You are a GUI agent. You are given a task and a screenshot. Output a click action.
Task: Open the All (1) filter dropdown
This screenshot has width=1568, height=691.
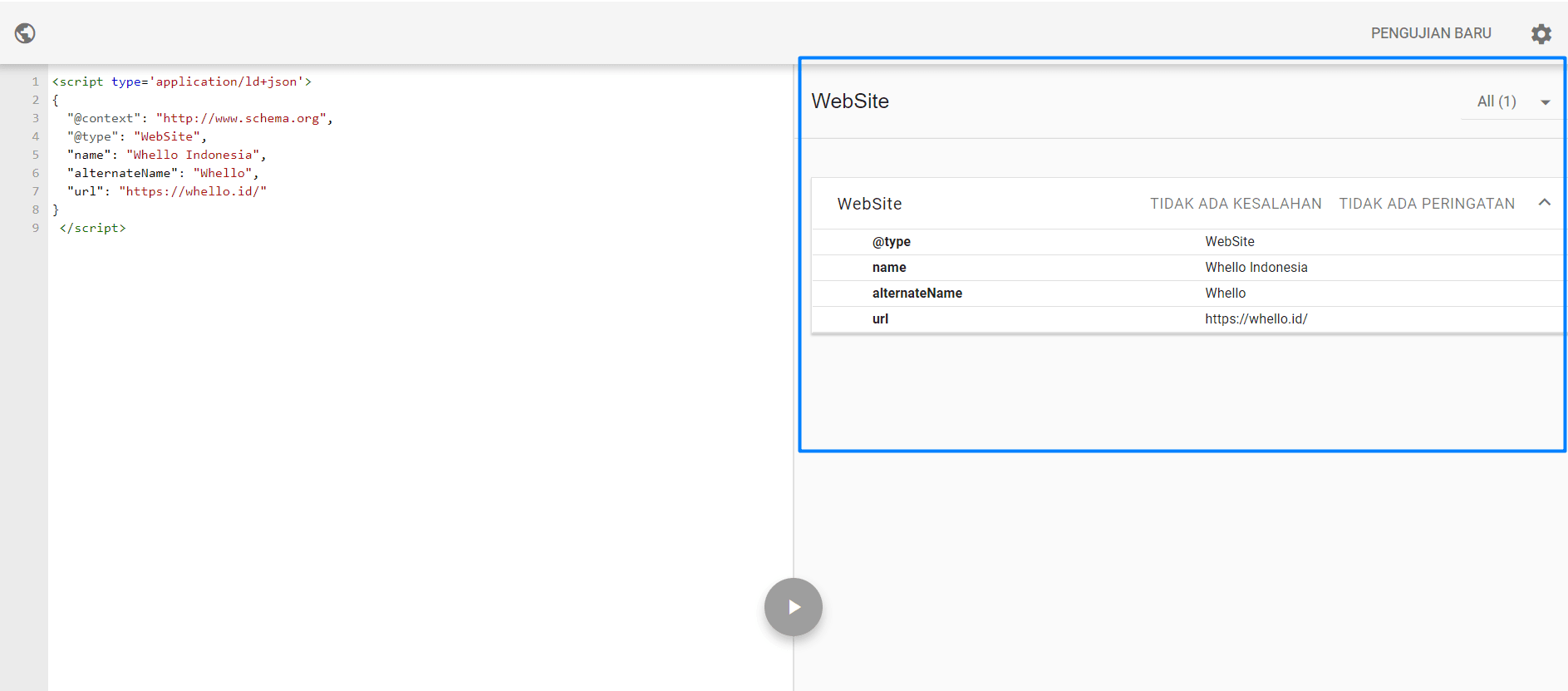click(x=1512, y=101)
